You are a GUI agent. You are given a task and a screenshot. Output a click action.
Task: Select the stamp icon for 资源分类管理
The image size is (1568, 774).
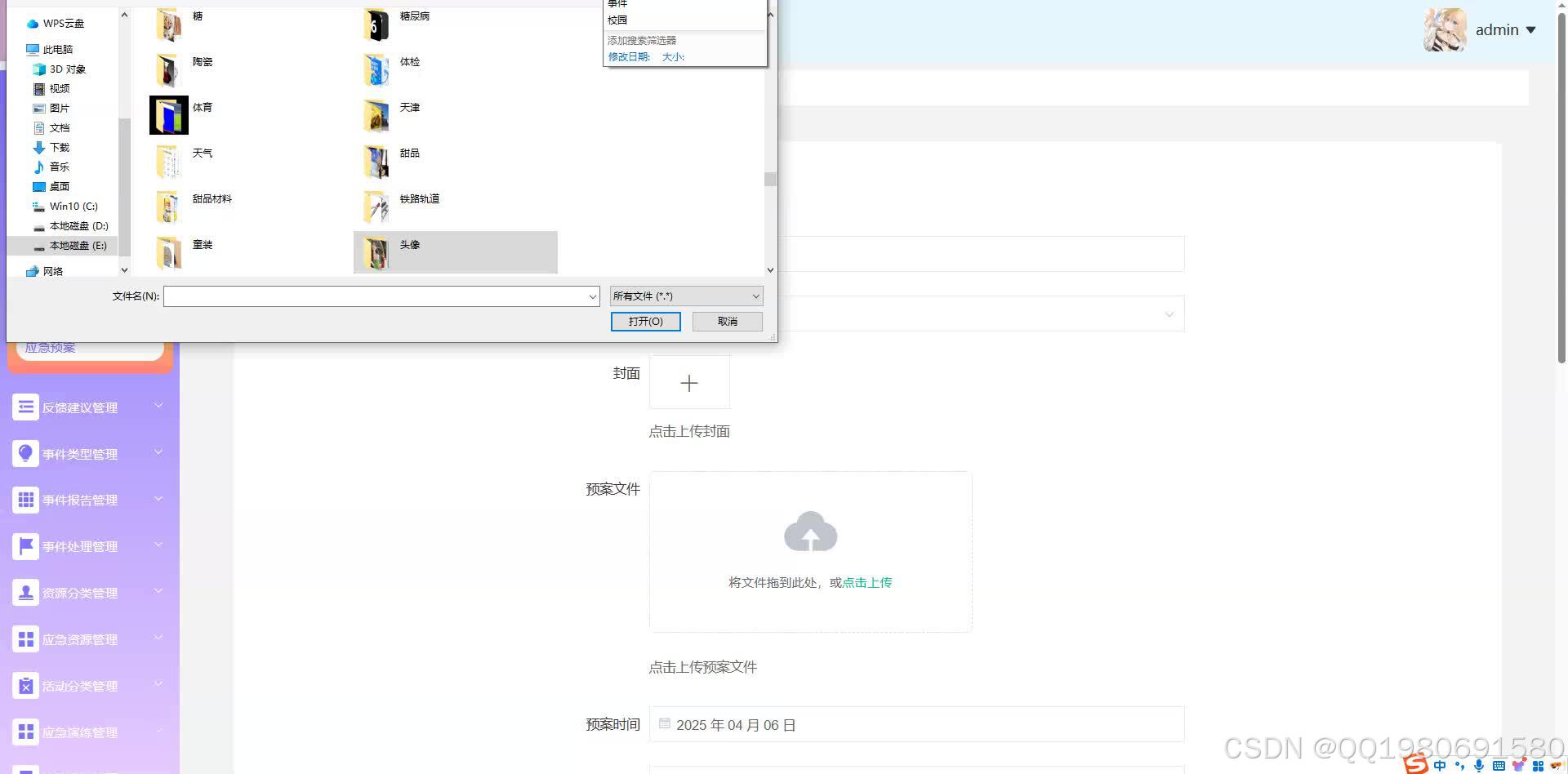[24, 592]
